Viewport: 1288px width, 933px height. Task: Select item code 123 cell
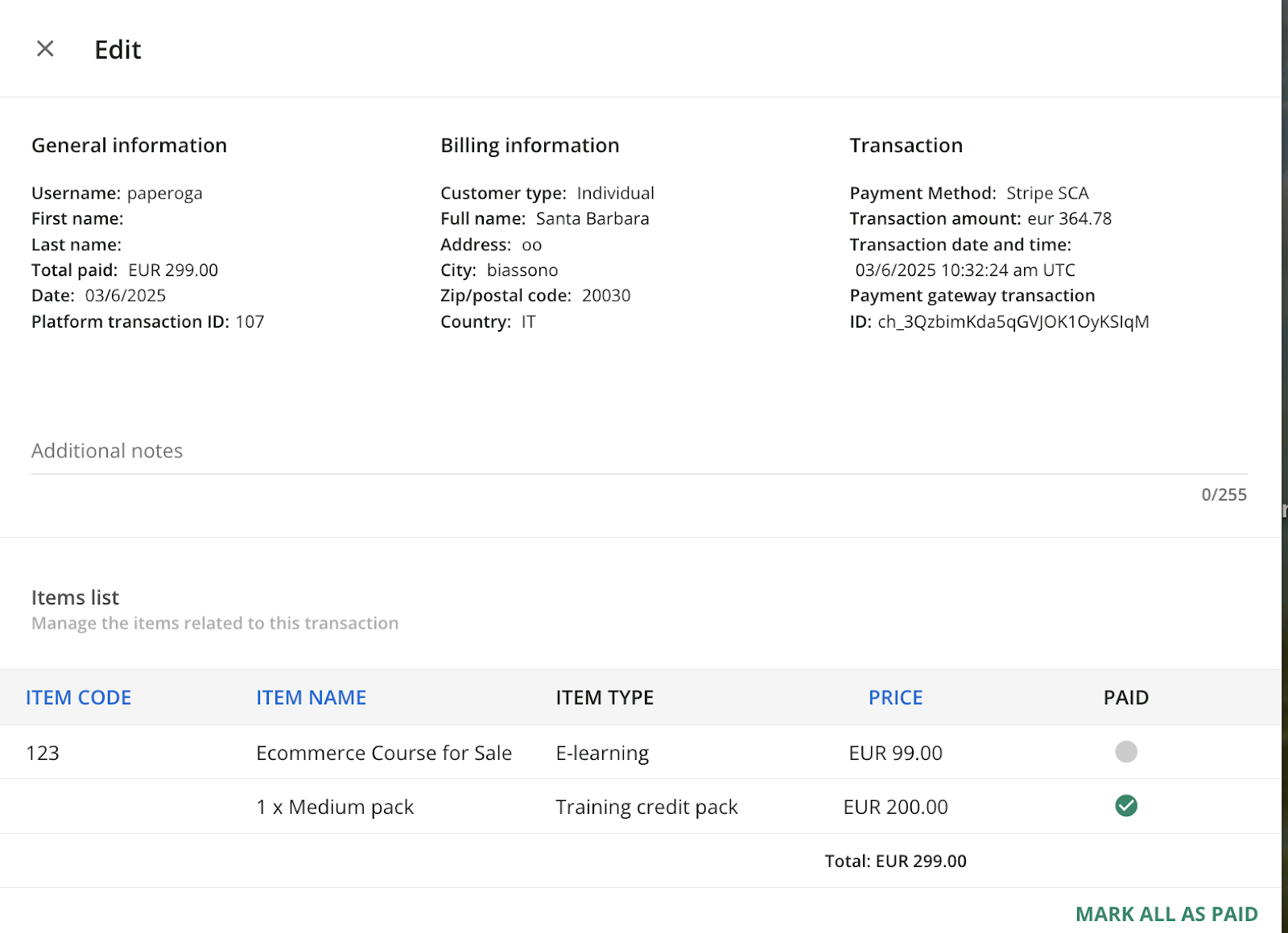43,753
